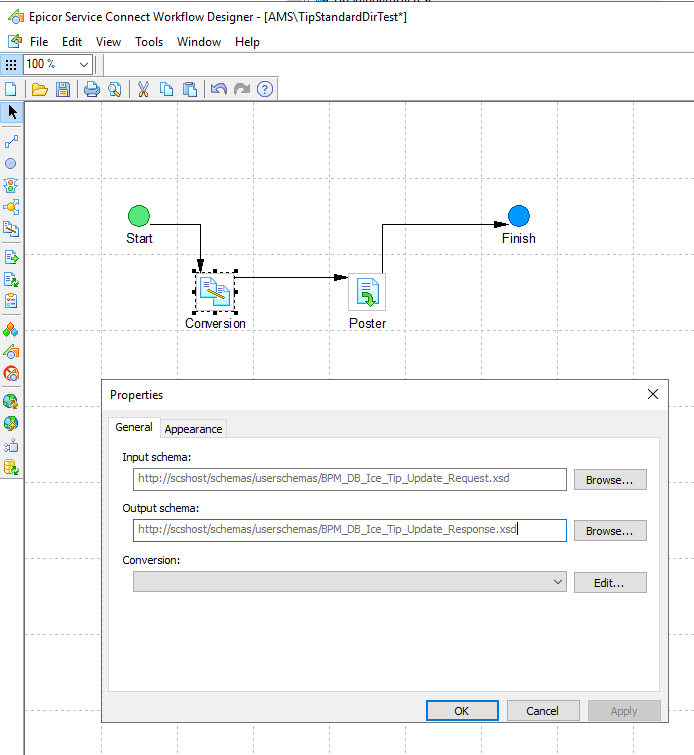The width and height of the screenshot is (694, 755).
Task: Pick the small sub-workflow node tool
Action: coord(11,446)
